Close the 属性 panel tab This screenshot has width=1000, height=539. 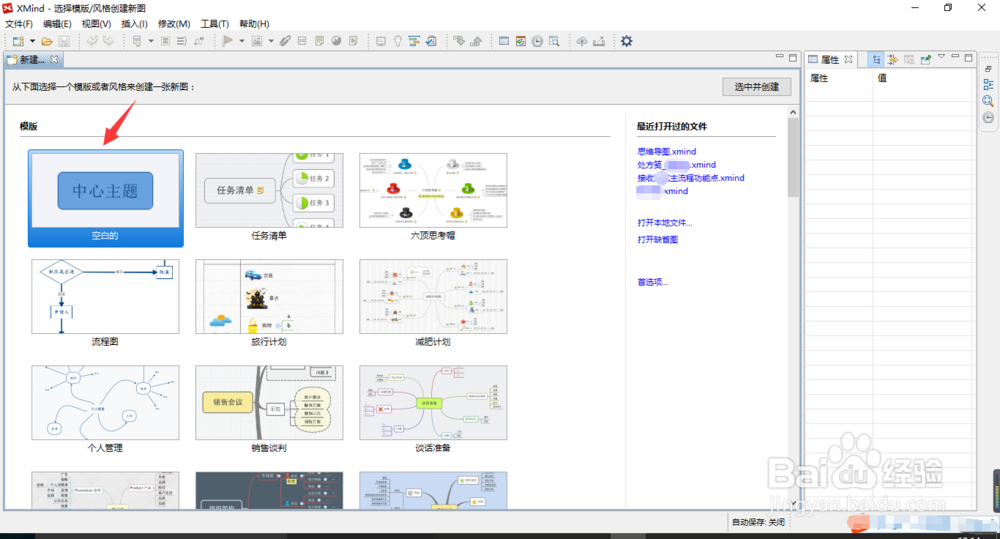848,59
